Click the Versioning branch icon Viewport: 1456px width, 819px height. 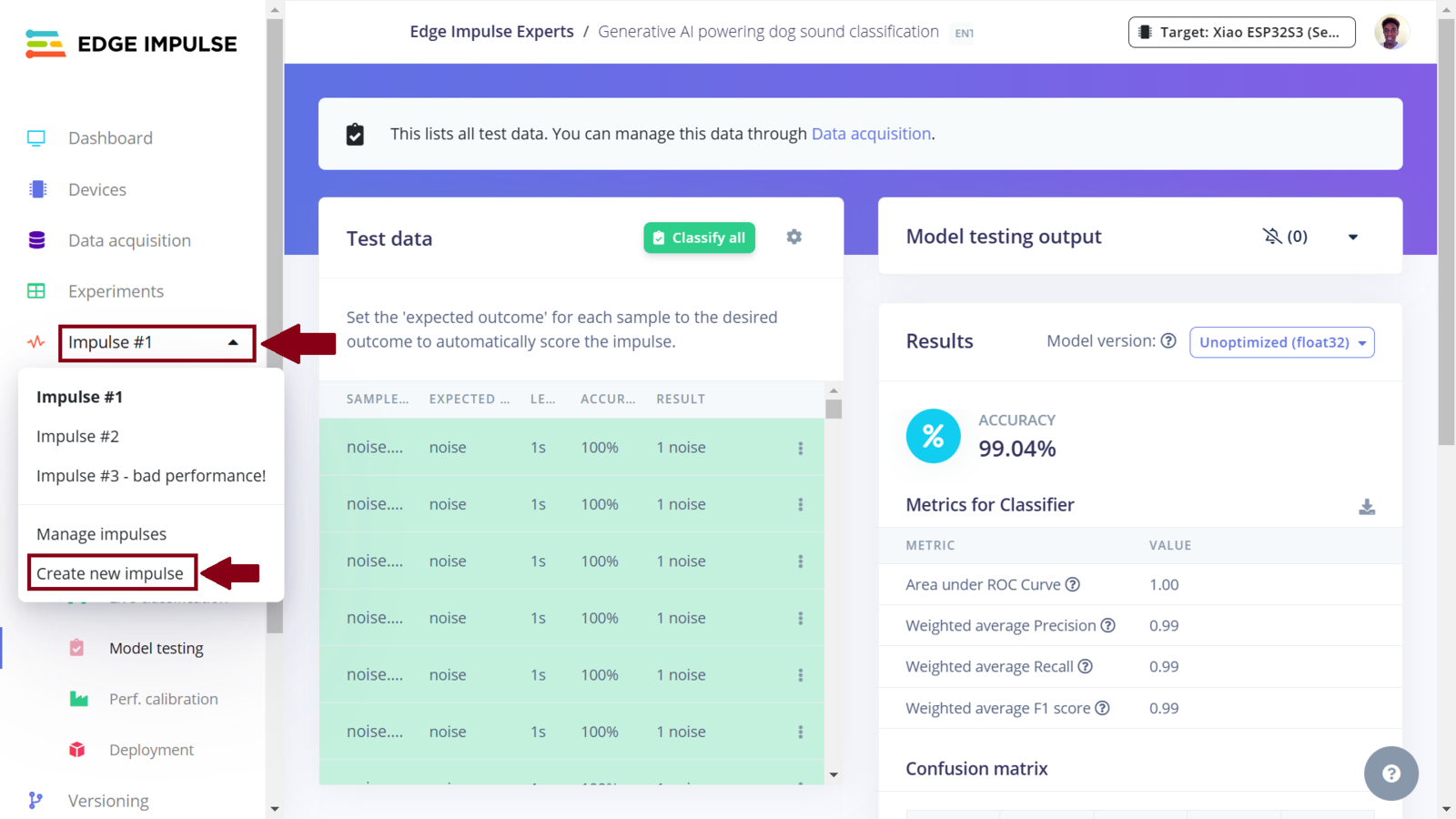tap(35, 801)
